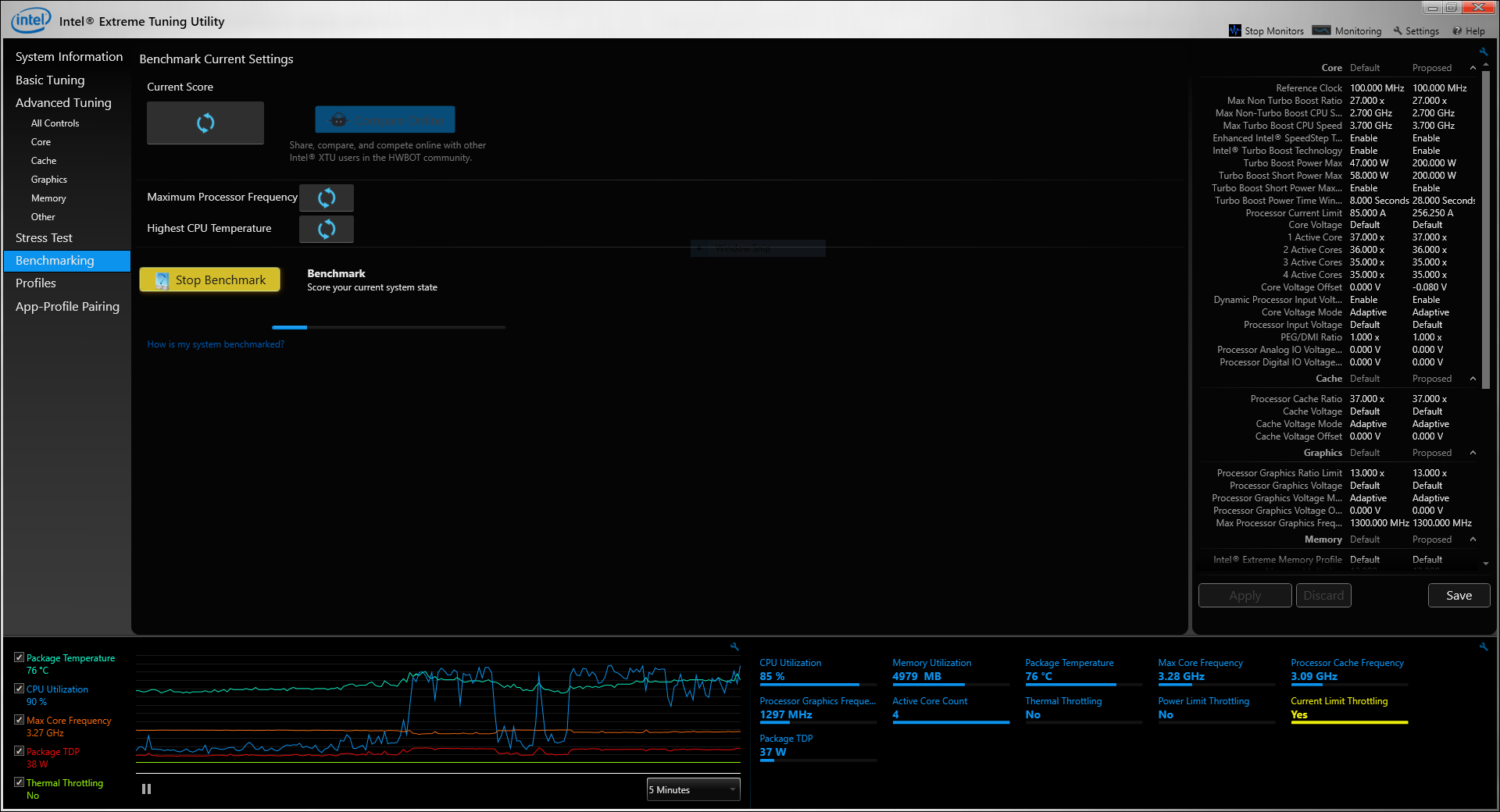Uncheck Max Core Frequency graph checkbox
Image resolution: width=1500 pixels, height=812 pixels.
(x=19, y=720)
